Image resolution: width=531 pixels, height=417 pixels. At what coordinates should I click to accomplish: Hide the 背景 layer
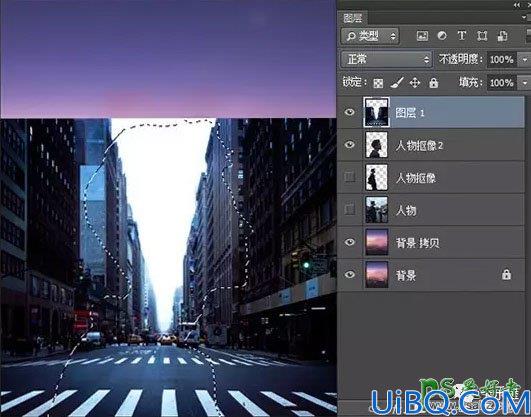pyautogui.click(x=349, y=274)
